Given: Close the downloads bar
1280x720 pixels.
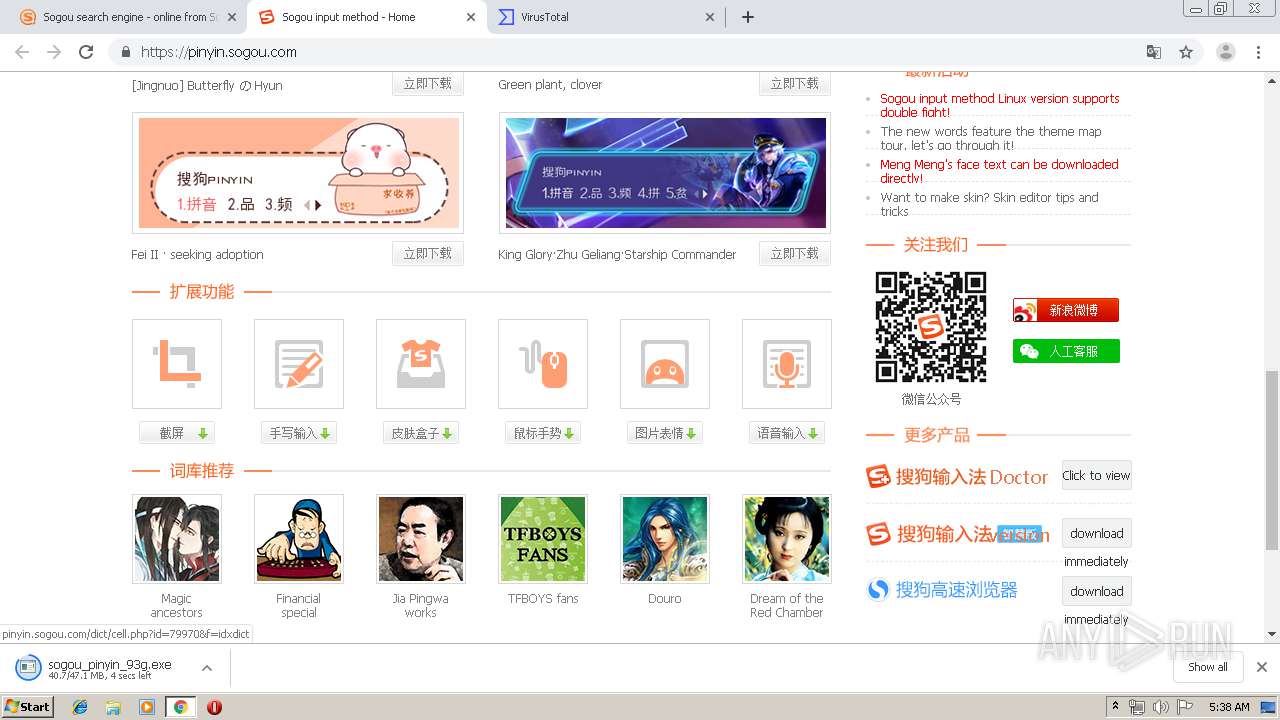Looking at the screenshot, I should pos(1262,667).
